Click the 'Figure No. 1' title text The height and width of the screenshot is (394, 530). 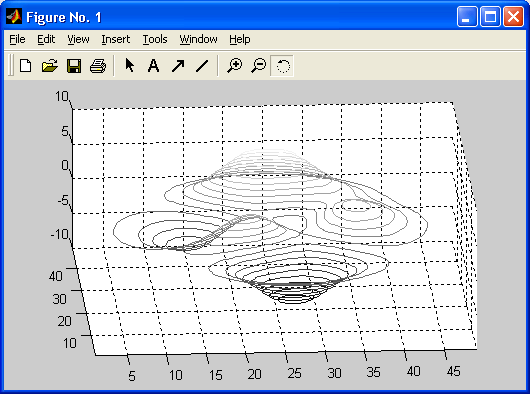[x=64, y=17]
